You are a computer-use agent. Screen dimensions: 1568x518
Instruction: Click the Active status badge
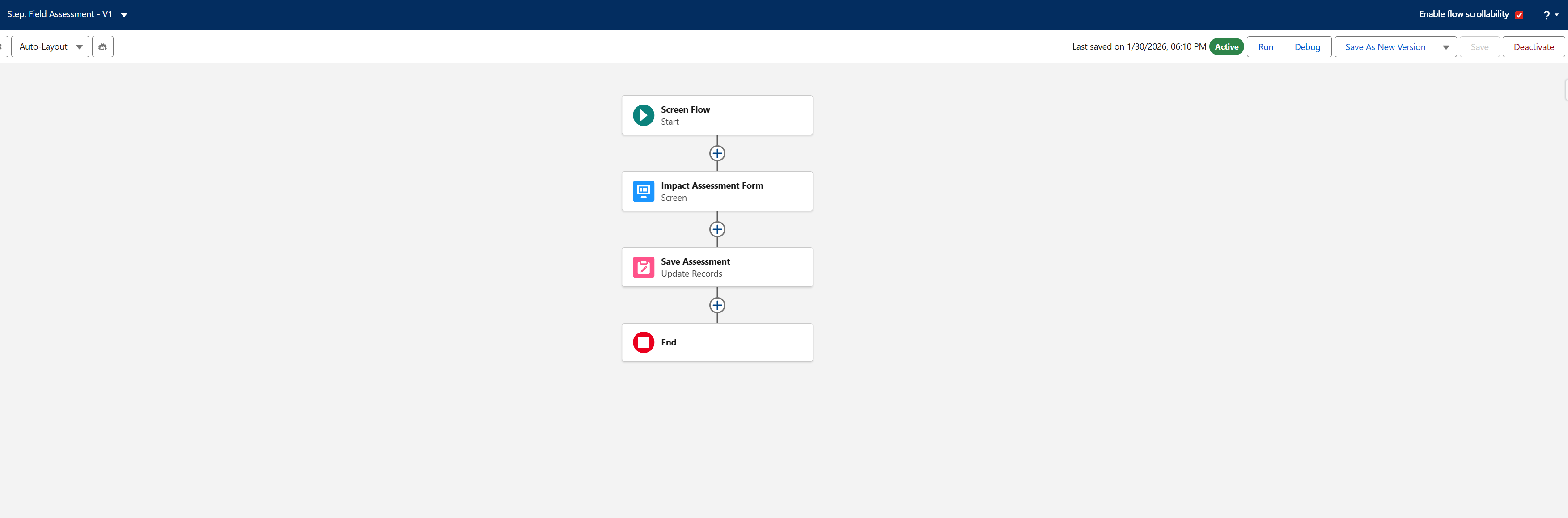[x=1226, y=47]
